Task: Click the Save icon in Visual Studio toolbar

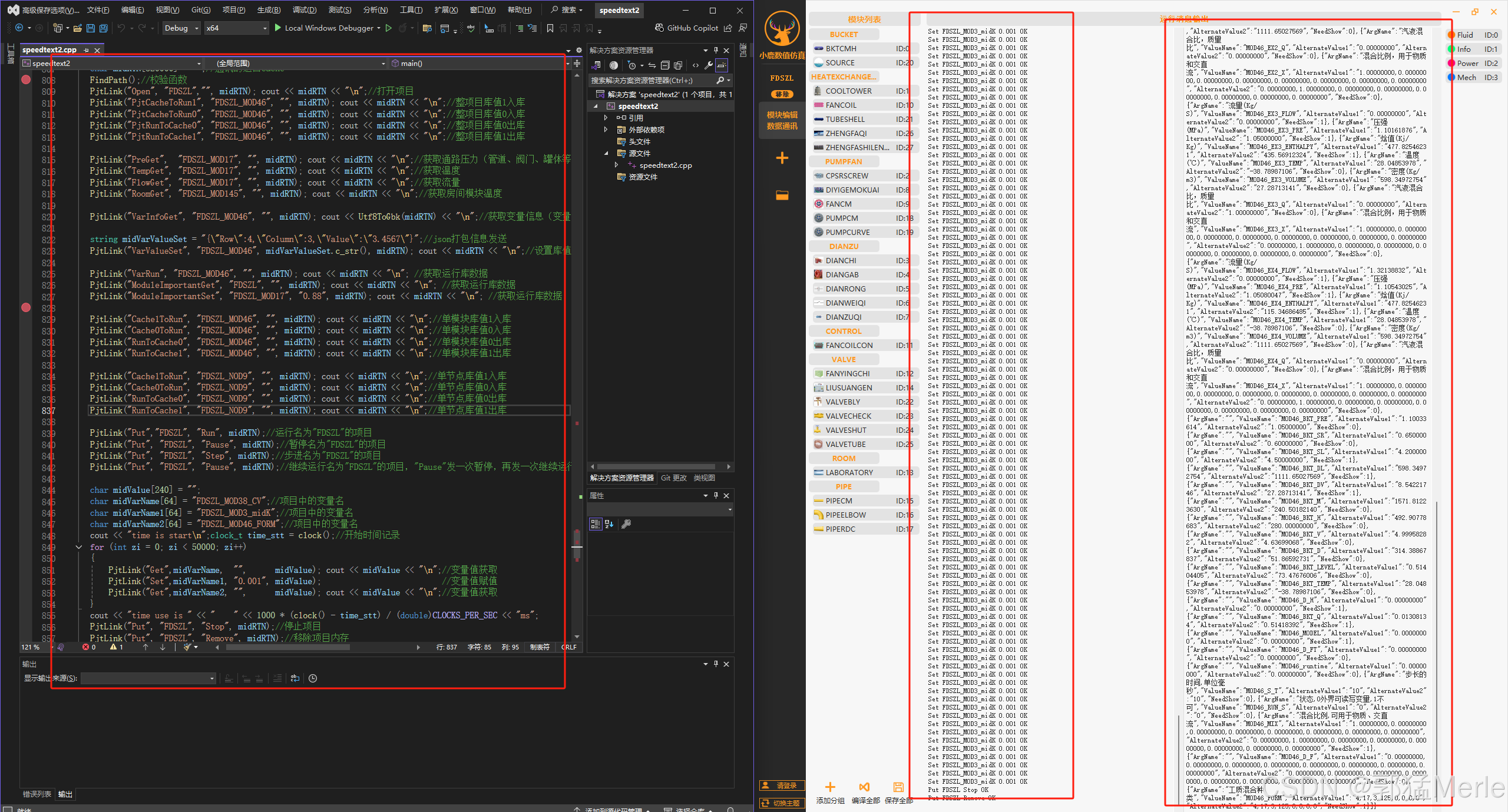Action: click(x=90, y=28)
